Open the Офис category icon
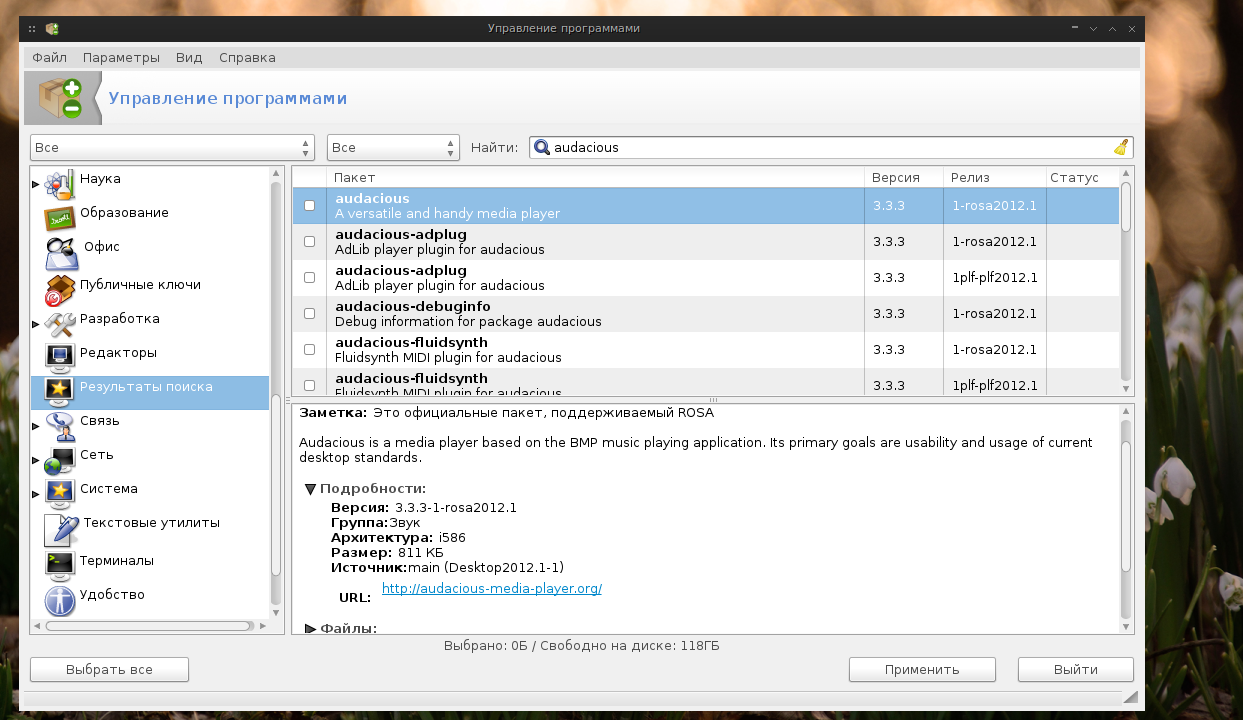Image resolution: width=1243 pixels, height=720 pixels. (x=61, y=253)
